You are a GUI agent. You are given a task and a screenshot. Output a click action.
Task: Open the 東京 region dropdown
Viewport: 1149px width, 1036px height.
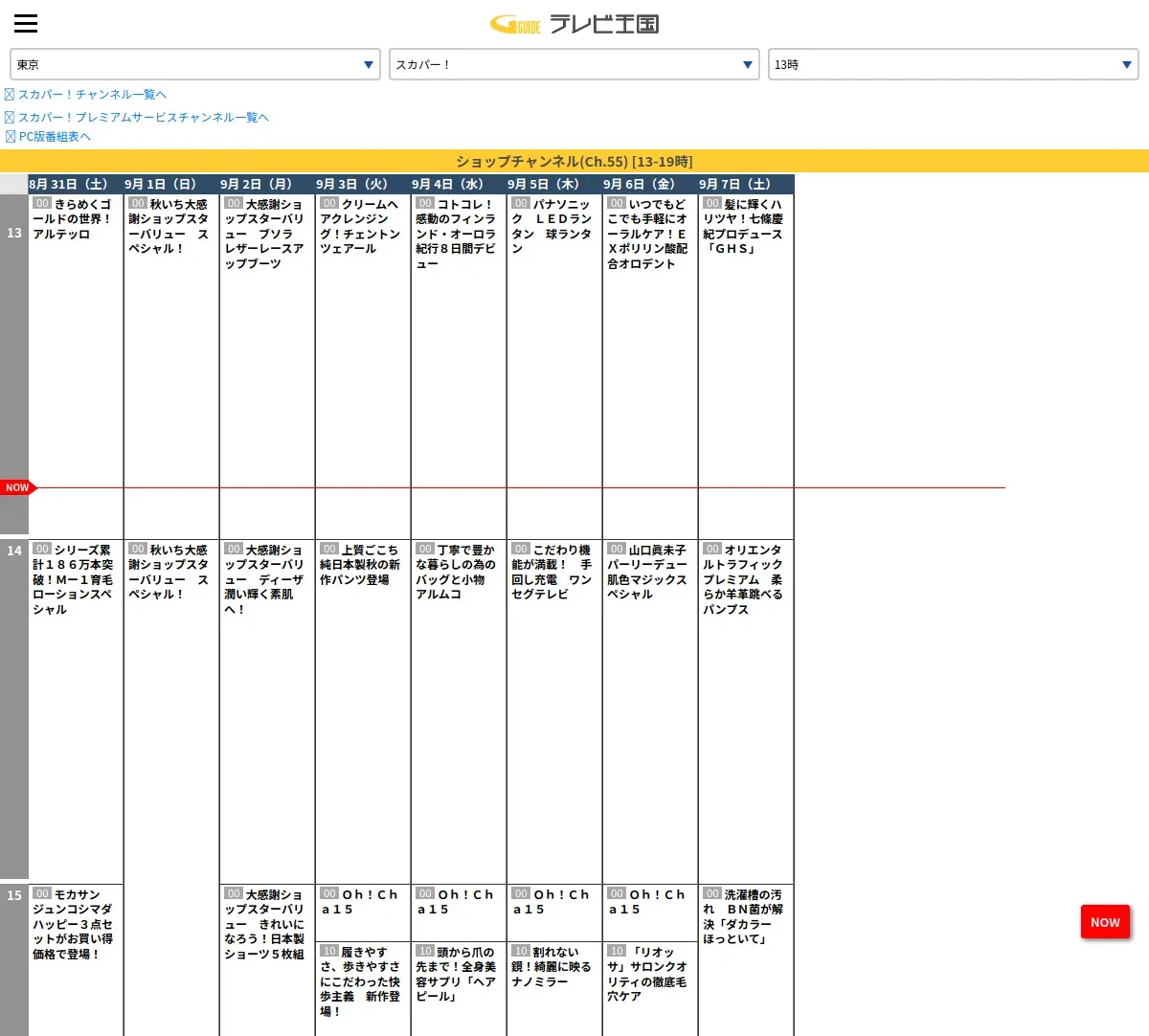point(195,64)
